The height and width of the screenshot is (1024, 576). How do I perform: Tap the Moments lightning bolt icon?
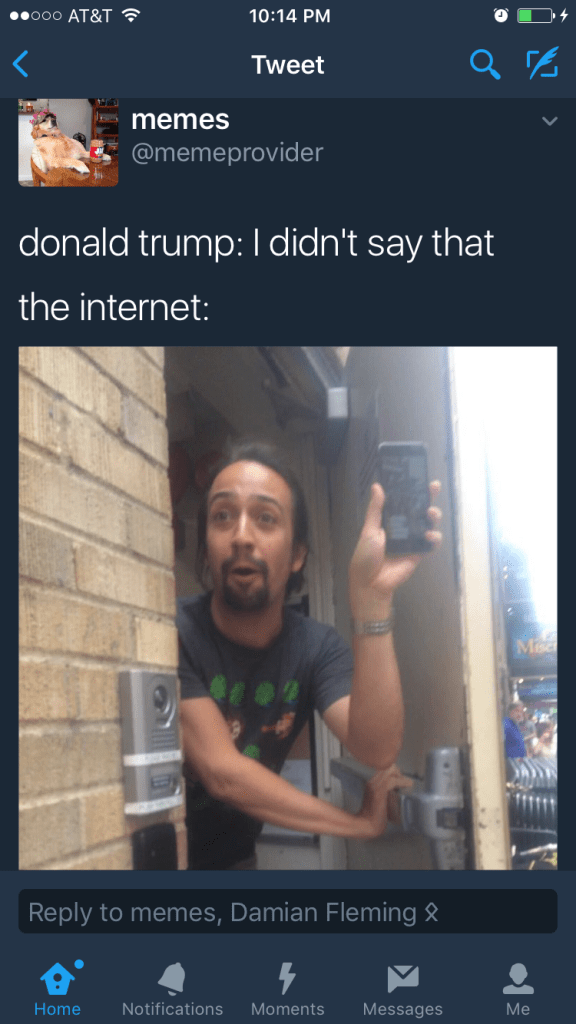287,979
